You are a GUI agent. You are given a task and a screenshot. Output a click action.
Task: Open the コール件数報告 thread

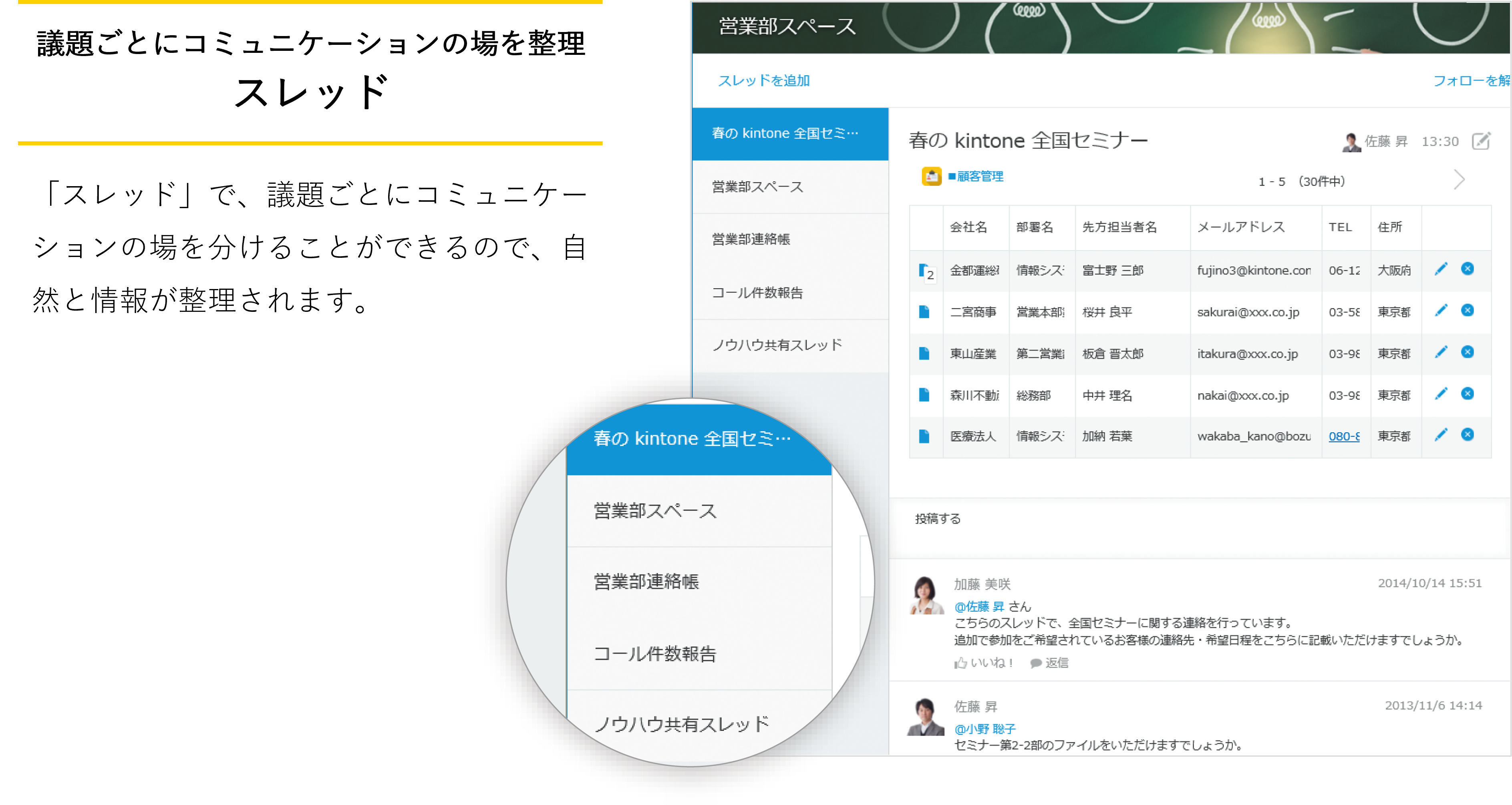point(757,293)
